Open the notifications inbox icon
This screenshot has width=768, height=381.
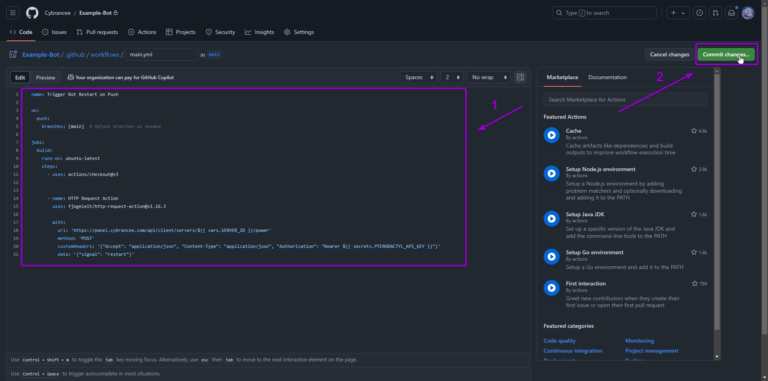[731, 13]
